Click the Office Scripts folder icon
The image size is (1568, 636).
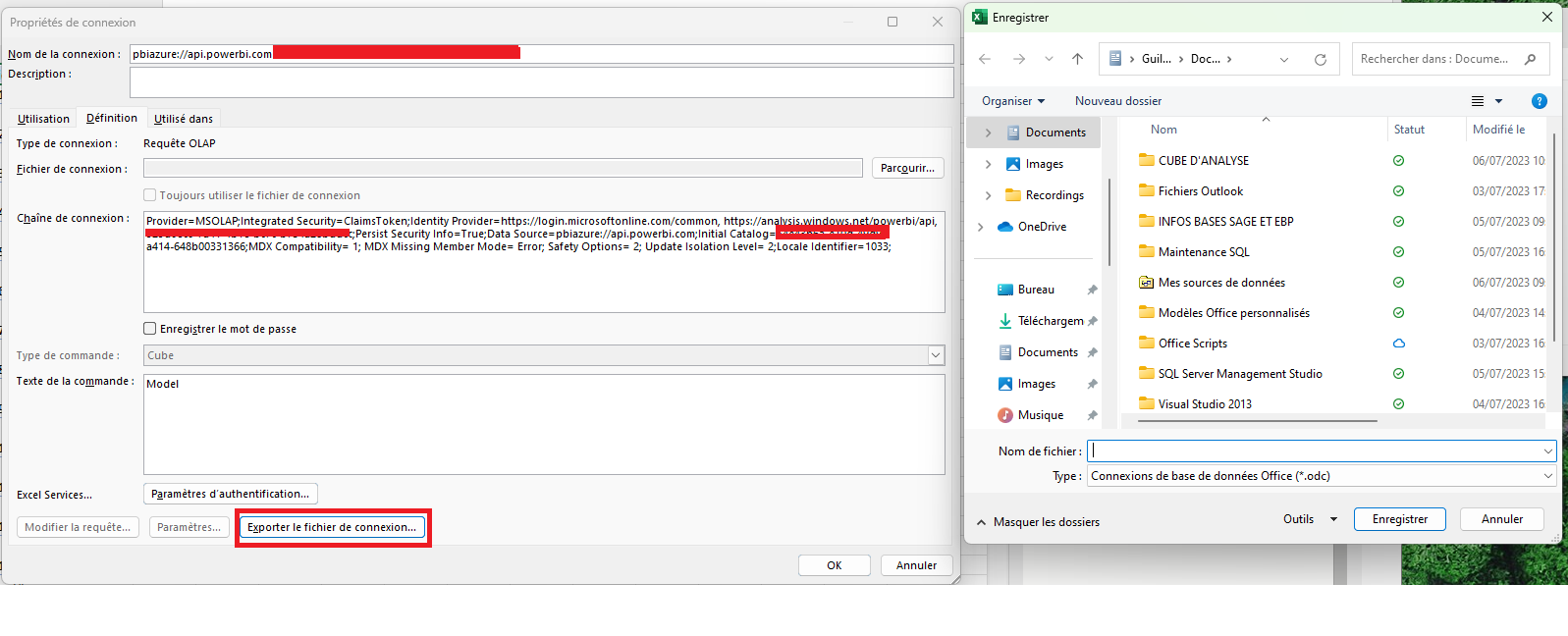tap(1146, 344)
